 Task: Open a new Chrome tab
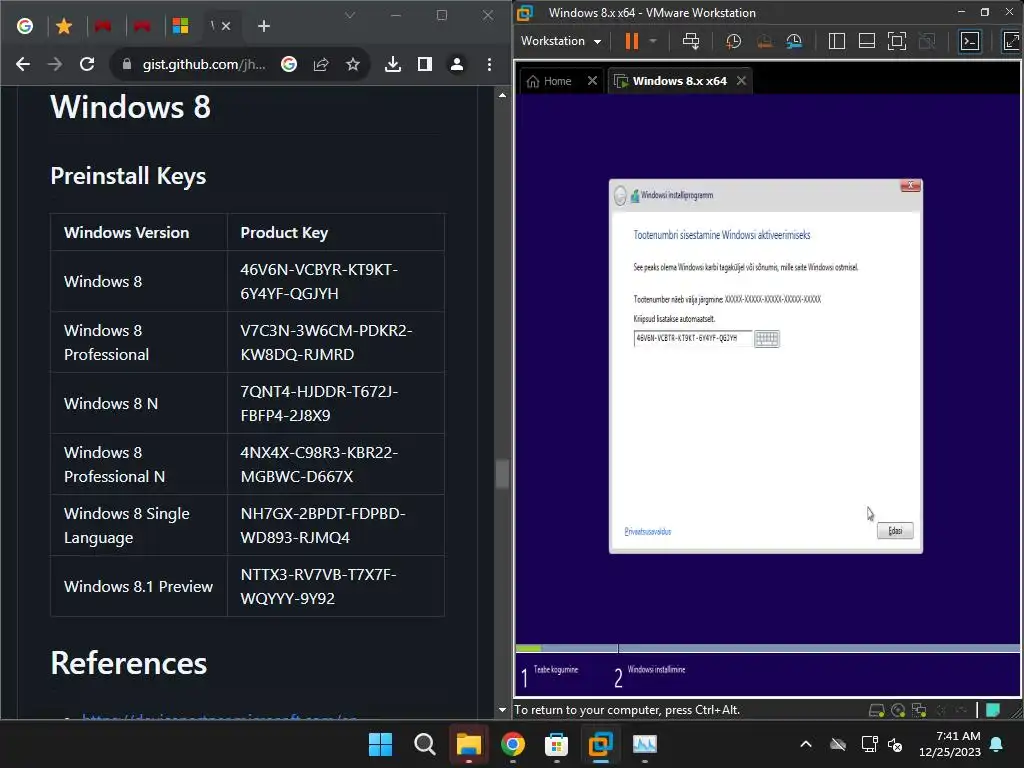click(x=264, y=26)
